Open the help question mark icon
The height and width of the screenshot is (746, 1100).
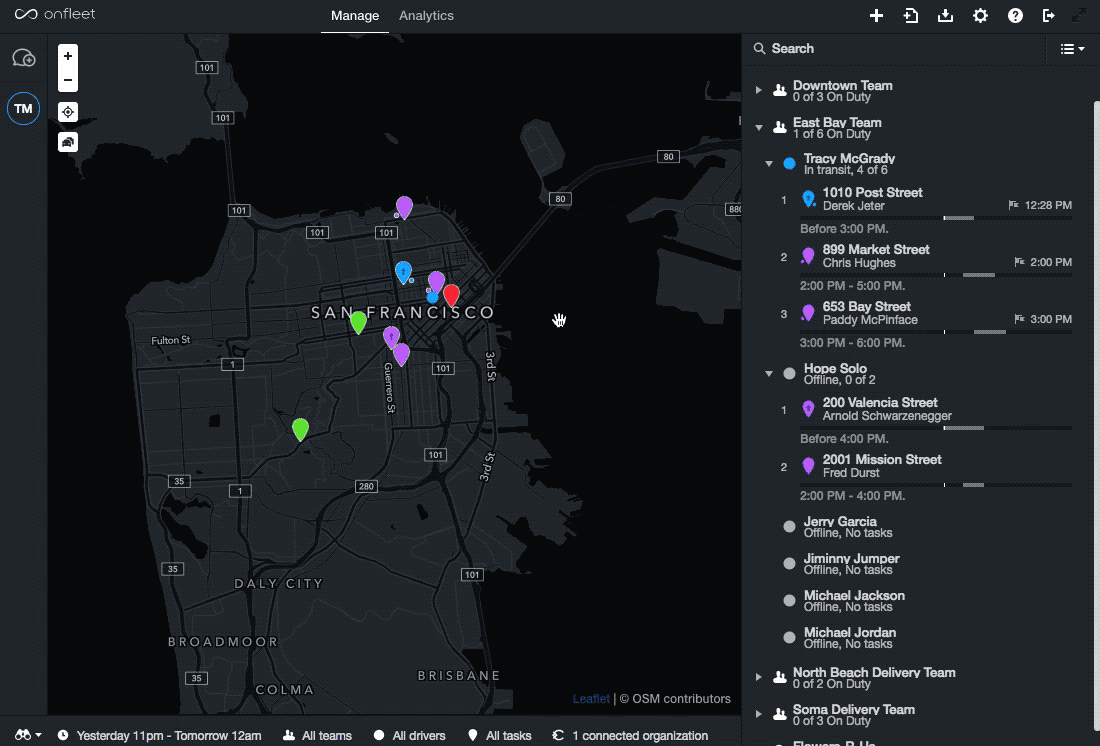1015,15
